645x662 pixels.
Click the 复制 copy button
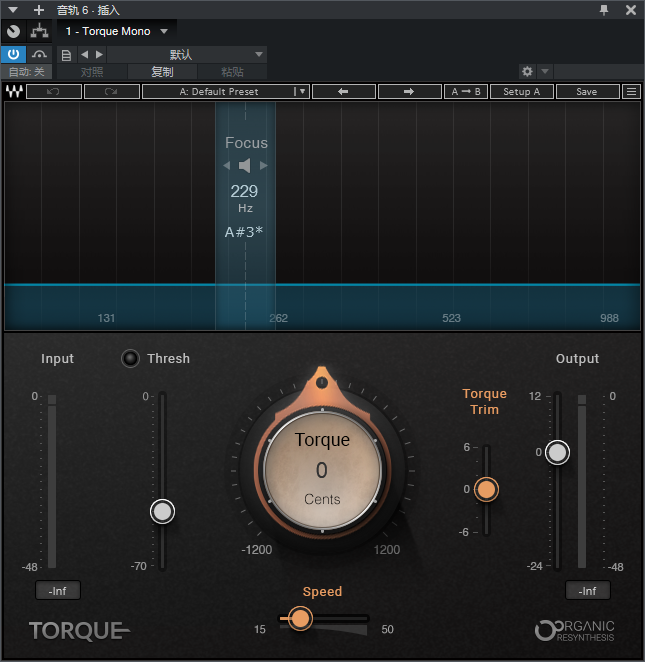[x=162, y=72]
